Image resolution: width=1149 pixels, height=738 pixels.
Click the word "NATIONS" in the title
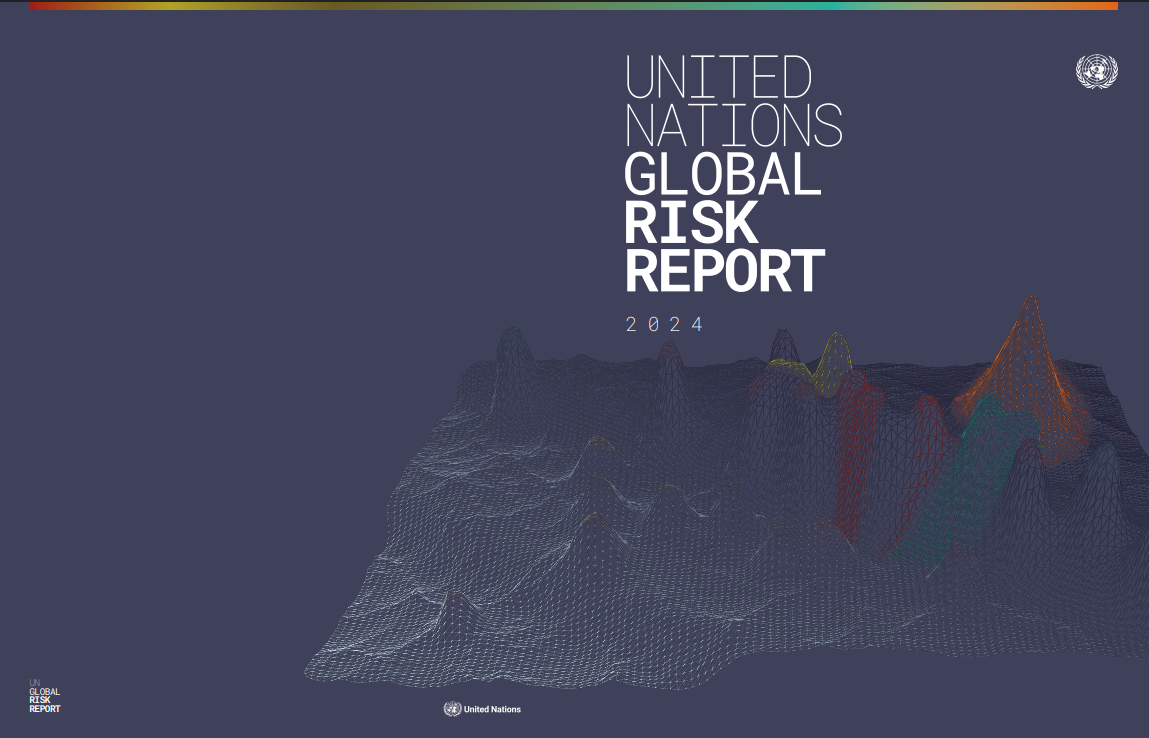732,126
